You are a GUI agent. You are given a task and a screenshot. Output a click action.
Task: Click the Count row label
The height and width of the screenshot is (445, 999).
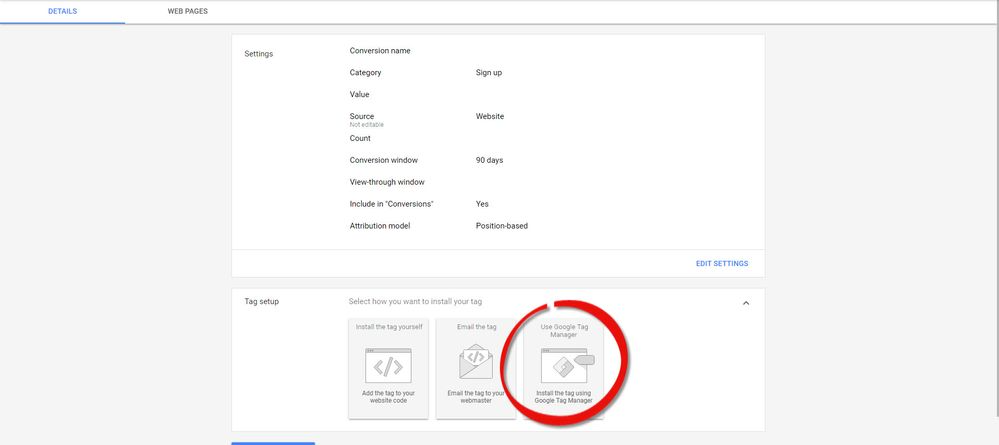click(360, 138)
